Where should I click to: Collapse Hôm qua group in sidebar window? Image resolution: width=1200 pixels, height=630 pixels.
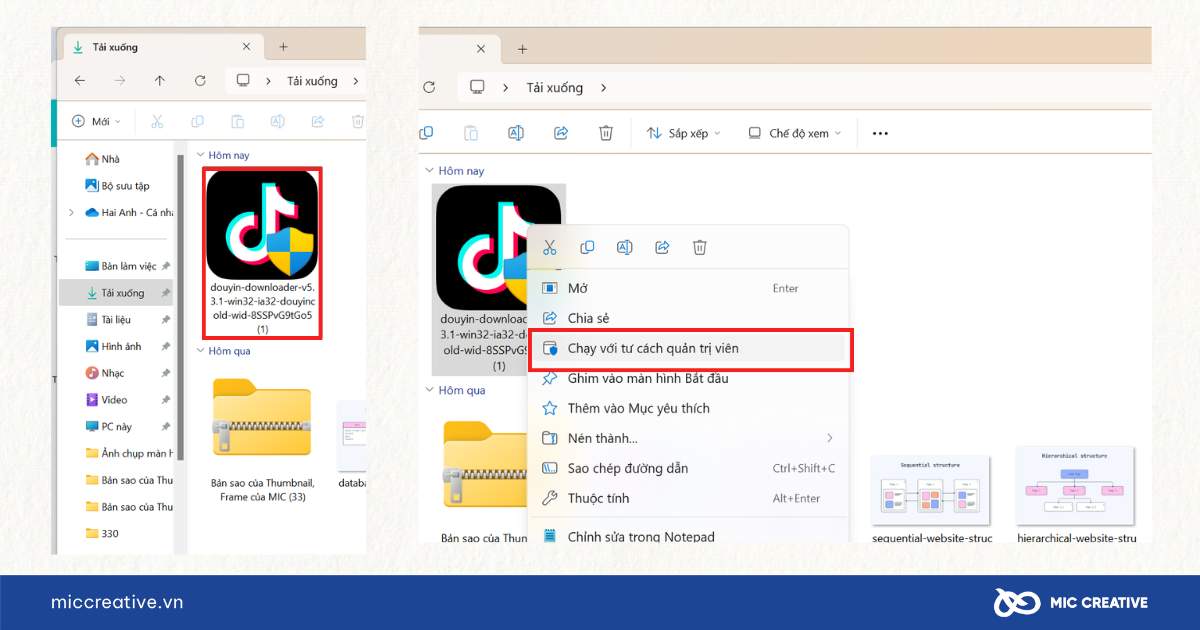click(x=200, y=351)
